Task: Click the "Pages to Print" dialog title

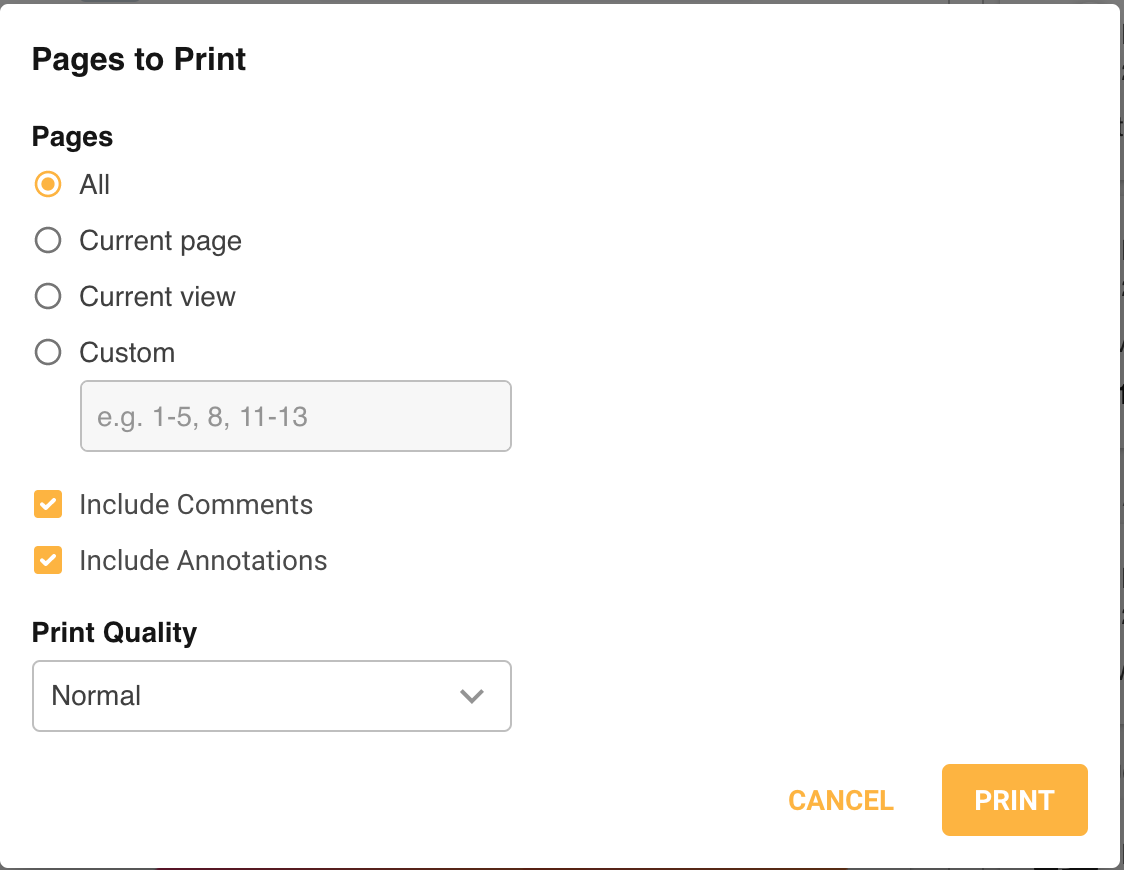Action: [139, 60]
